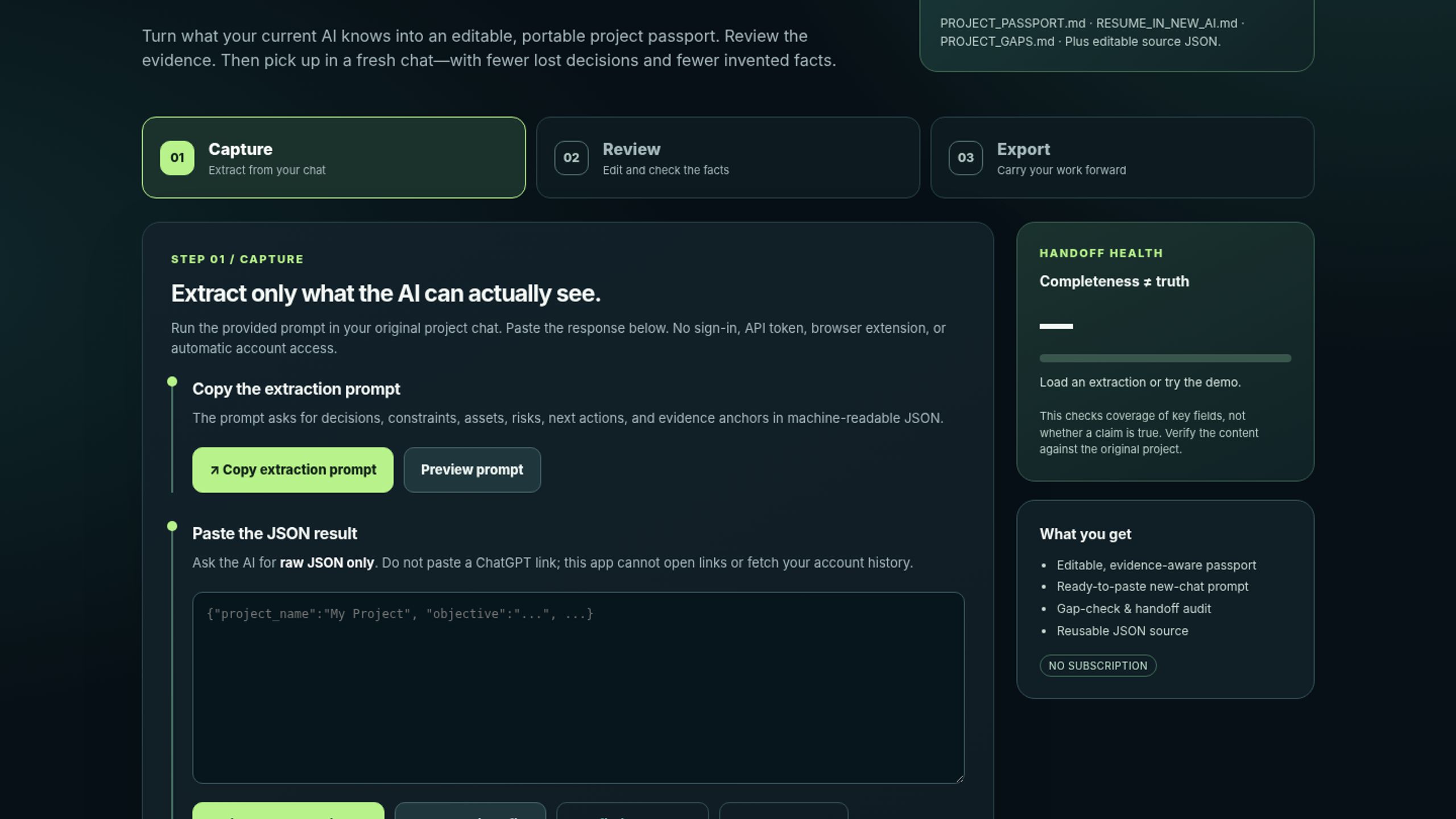Open the Preview prompt button

pyautogui.click(x=472, y=470)
